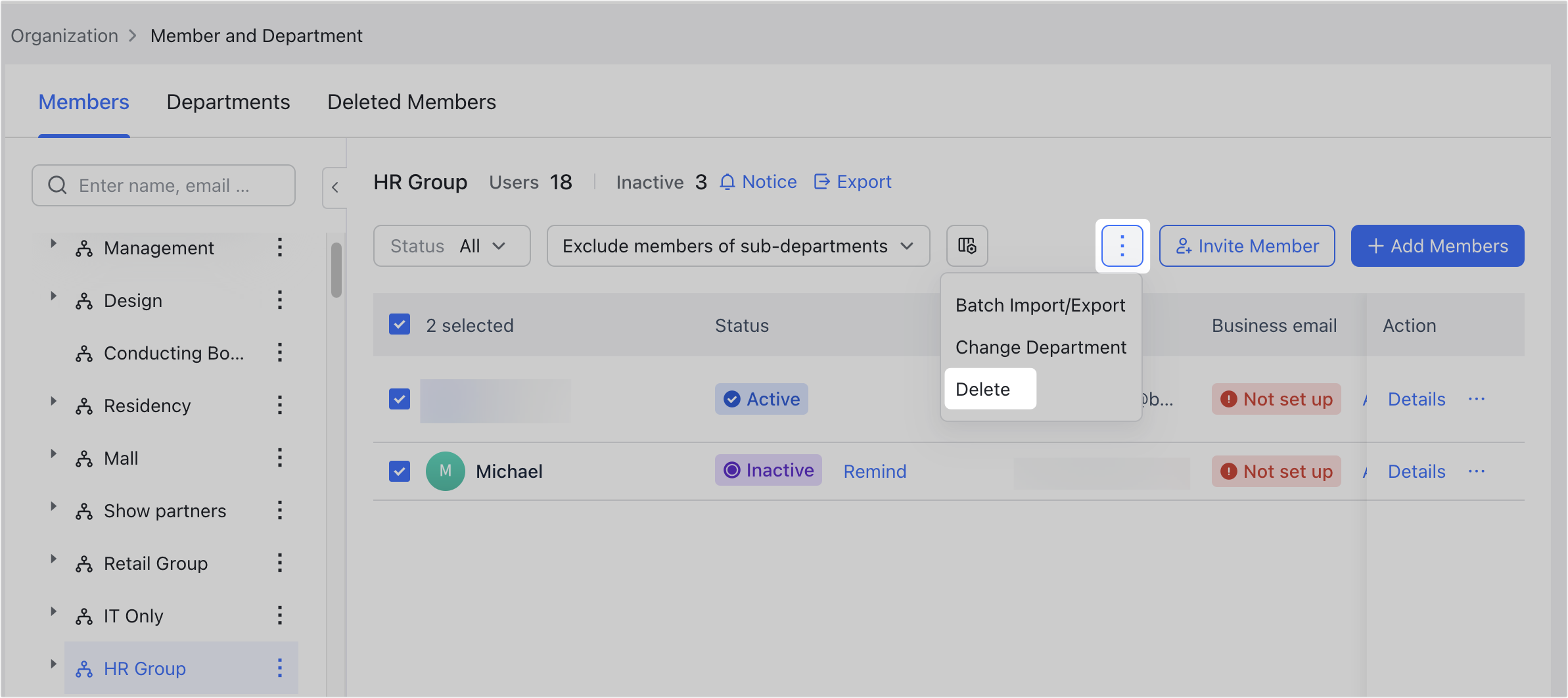Click the search magnifier icon in the sidebar

(57, 185)
